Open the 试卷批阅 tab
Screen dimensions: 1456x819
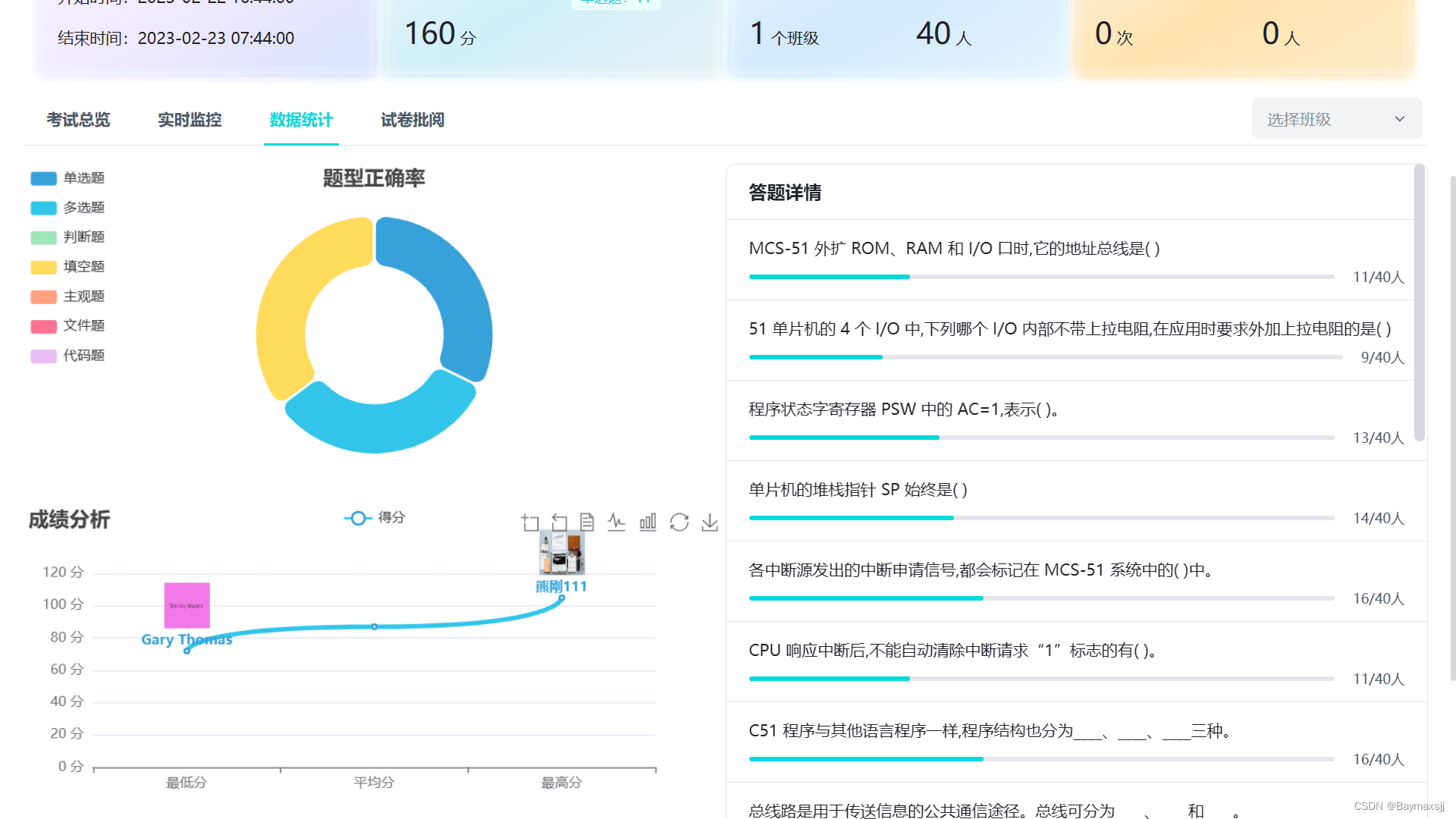(412, 119)
